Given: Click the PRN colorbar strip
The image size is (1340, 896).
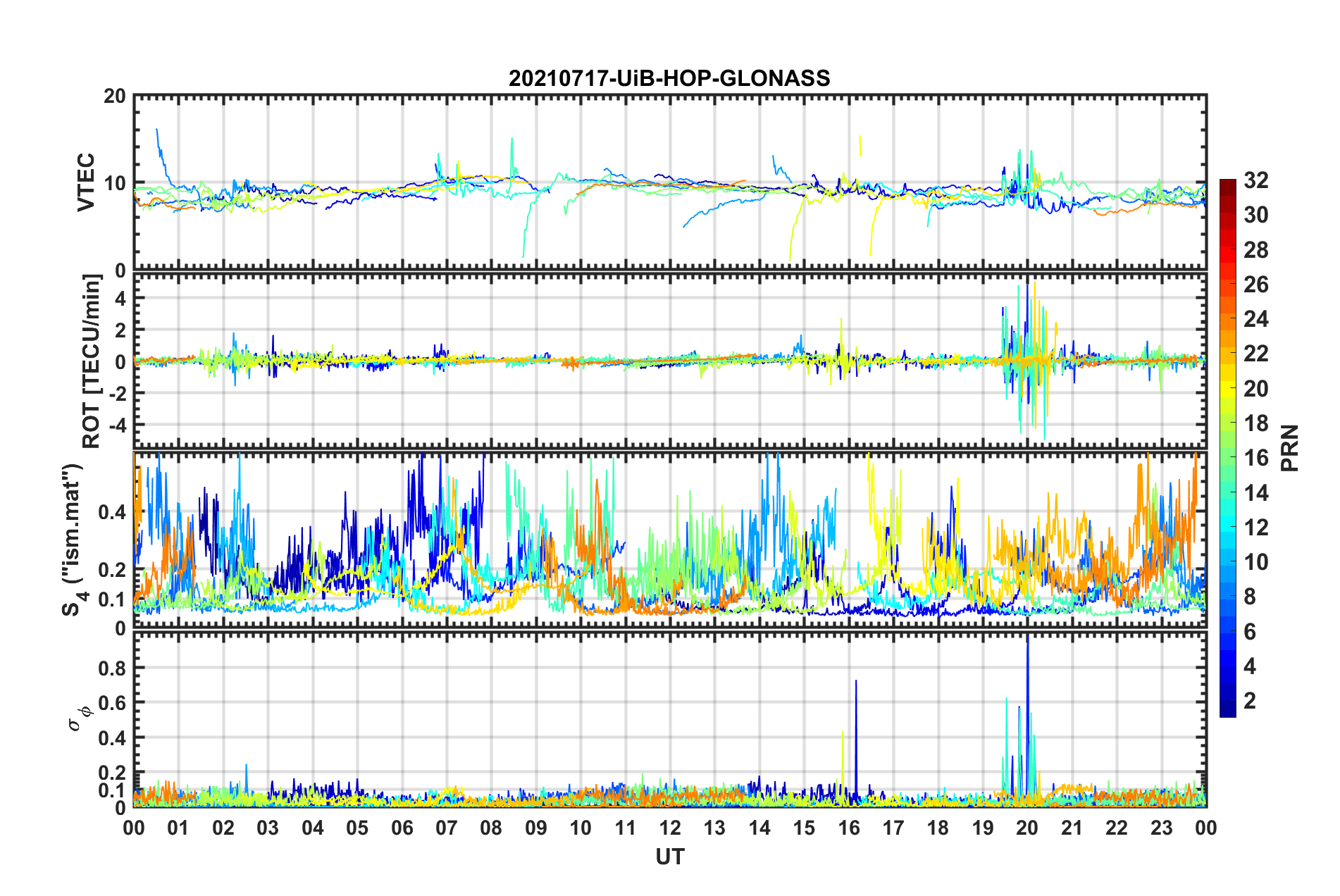Looking at the screenshot, I should pos(1227,449).
